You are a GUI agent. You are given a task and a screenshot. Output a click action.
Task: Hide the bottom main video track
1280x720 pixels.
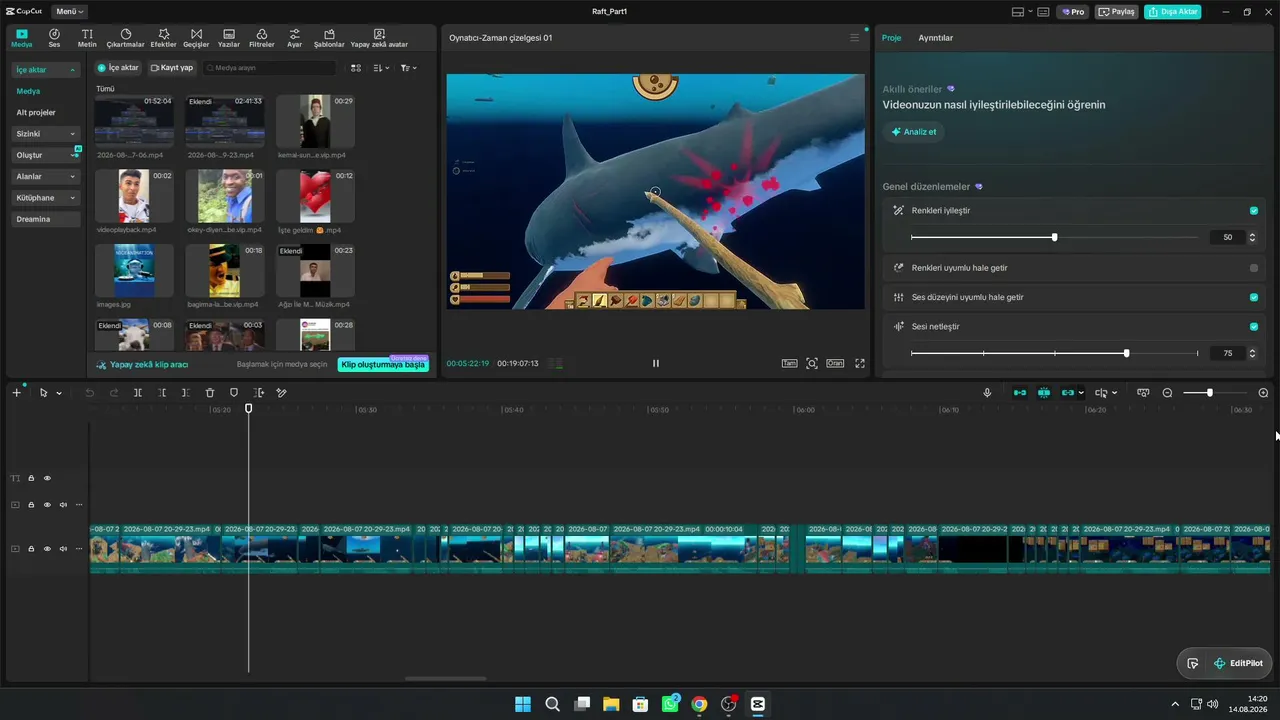[x=47, y=549]
